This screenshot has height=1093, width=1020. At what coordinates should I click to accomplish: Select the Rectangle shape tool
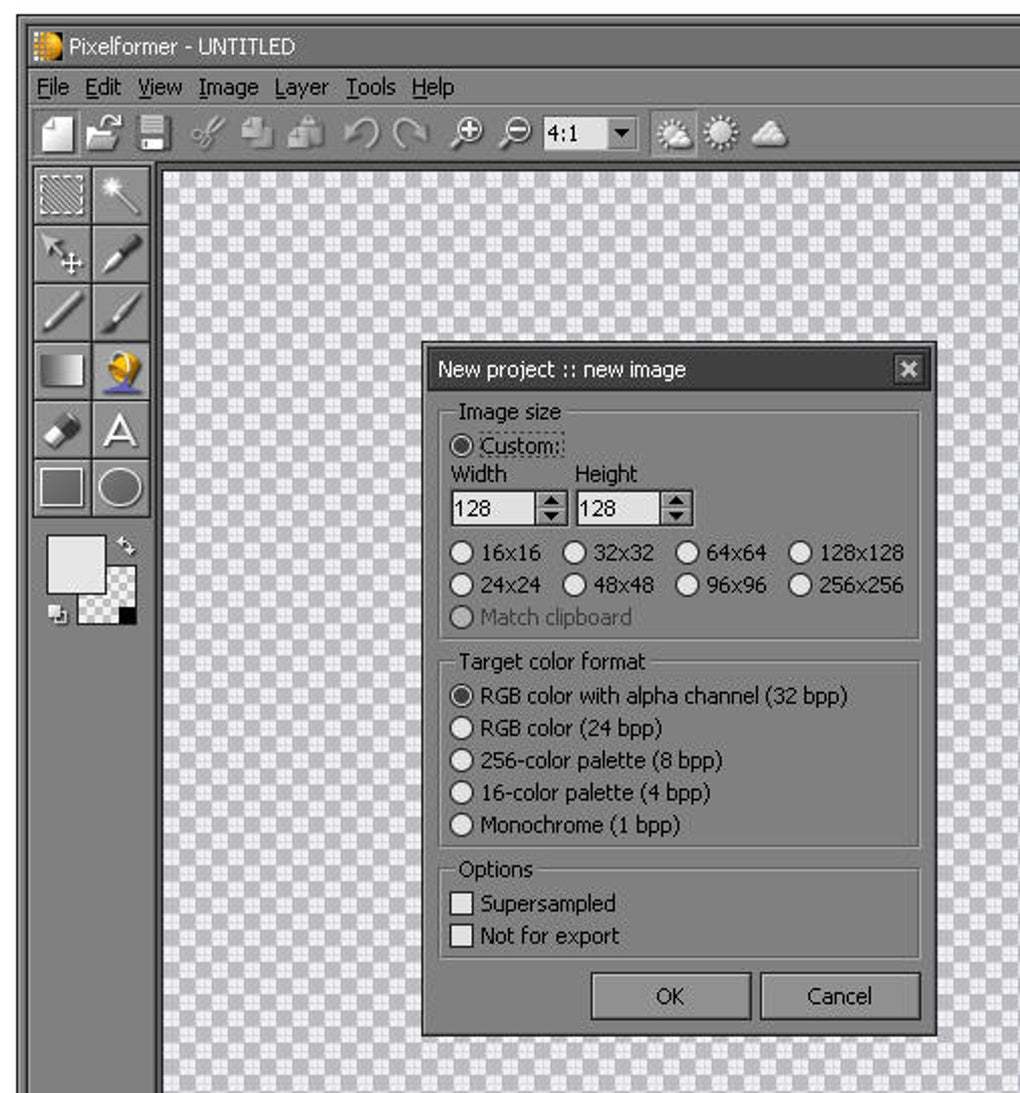(x=62, y=487)
